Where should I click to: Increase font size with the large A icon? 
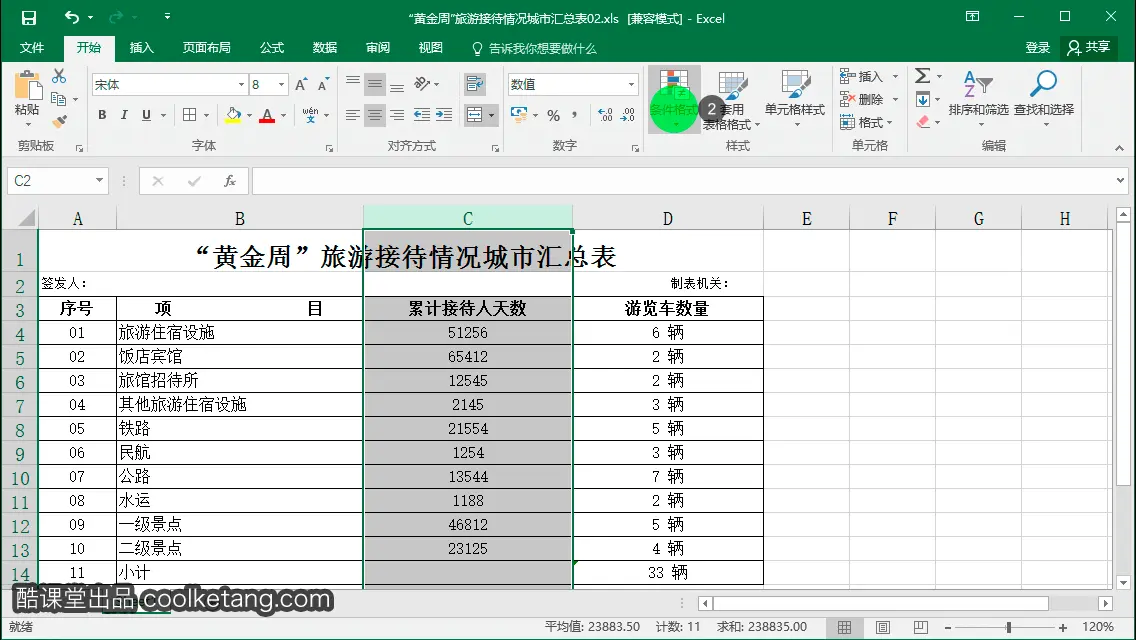point(301,85)
